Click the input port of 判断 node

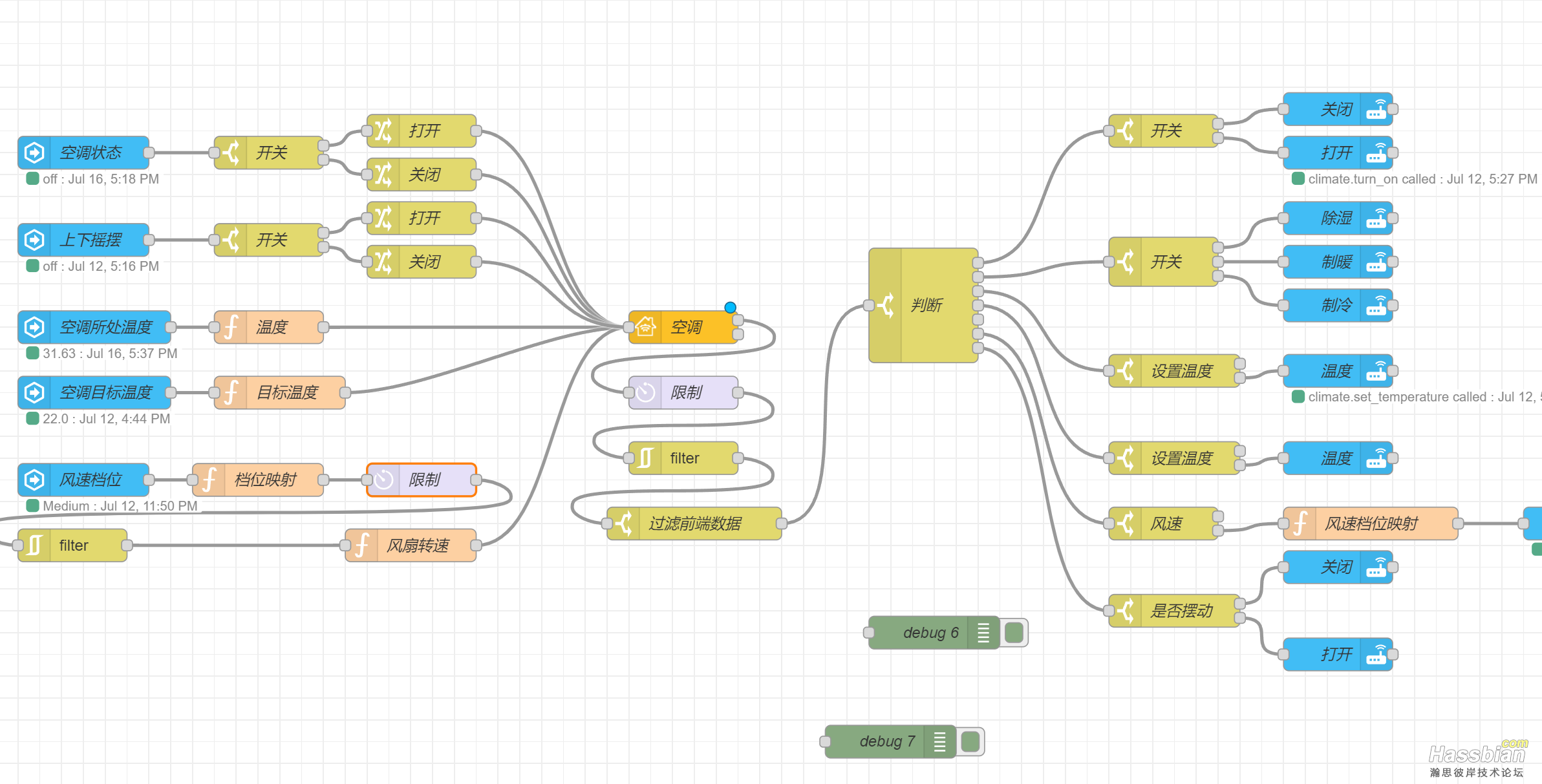pos(869,305)
